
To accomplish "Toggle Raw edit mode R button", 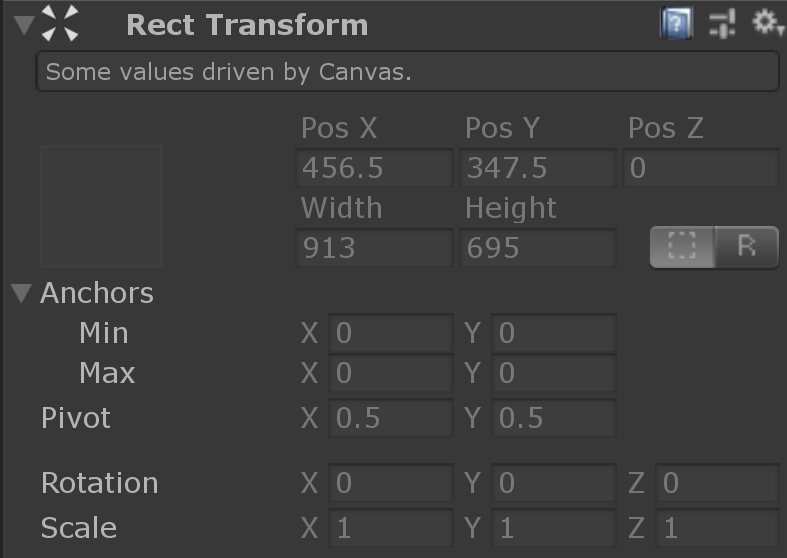I will click(x=746, y=247).
